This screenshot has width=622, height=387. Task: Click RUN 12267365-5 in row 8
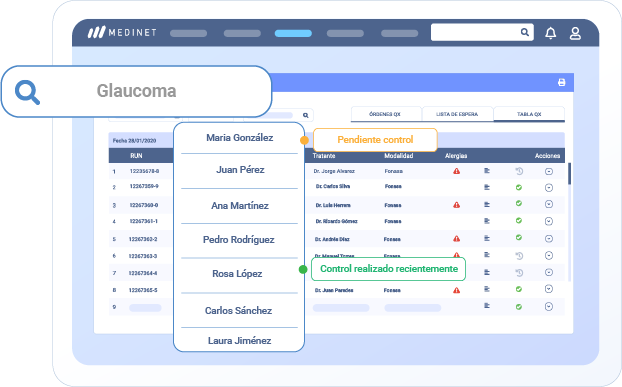(143, 290)
